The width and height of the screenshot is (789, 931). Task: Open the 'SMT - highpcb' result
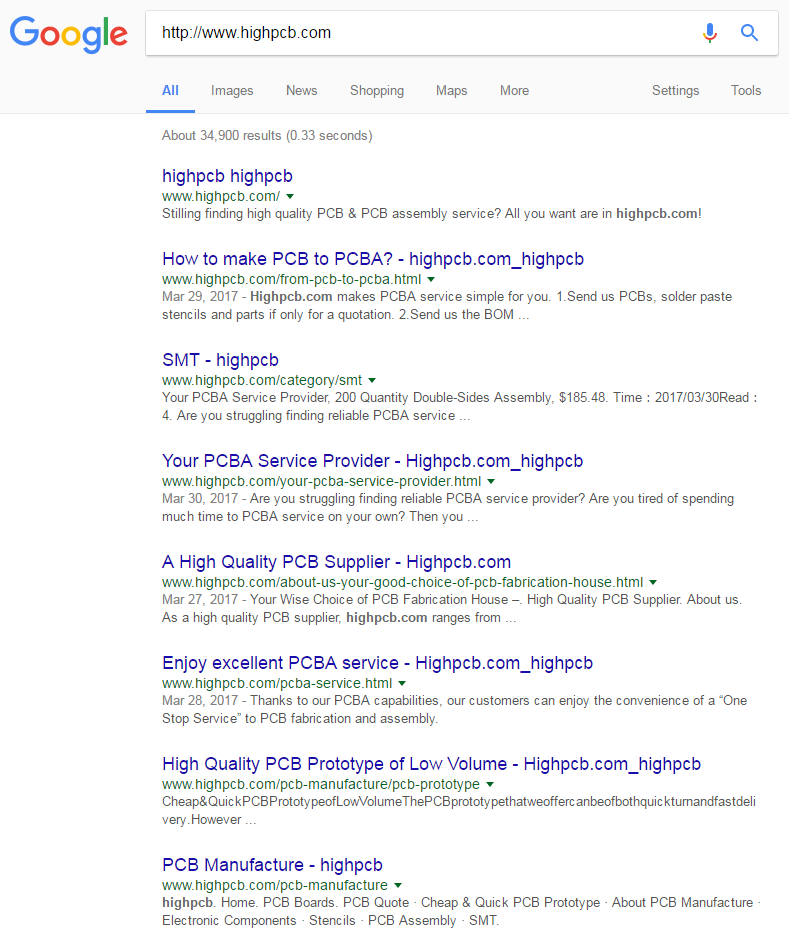point(220,360)
